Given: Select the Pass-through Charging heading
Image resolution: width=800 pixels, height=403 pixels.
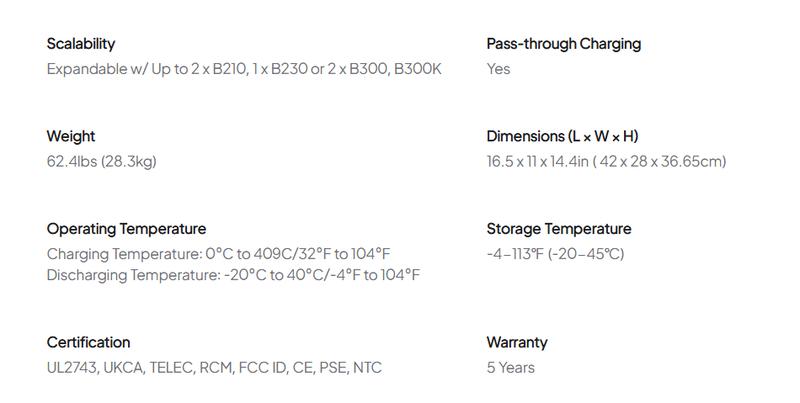Looking at the screenshot, I should pyautogui.click(x=563, y=44).
